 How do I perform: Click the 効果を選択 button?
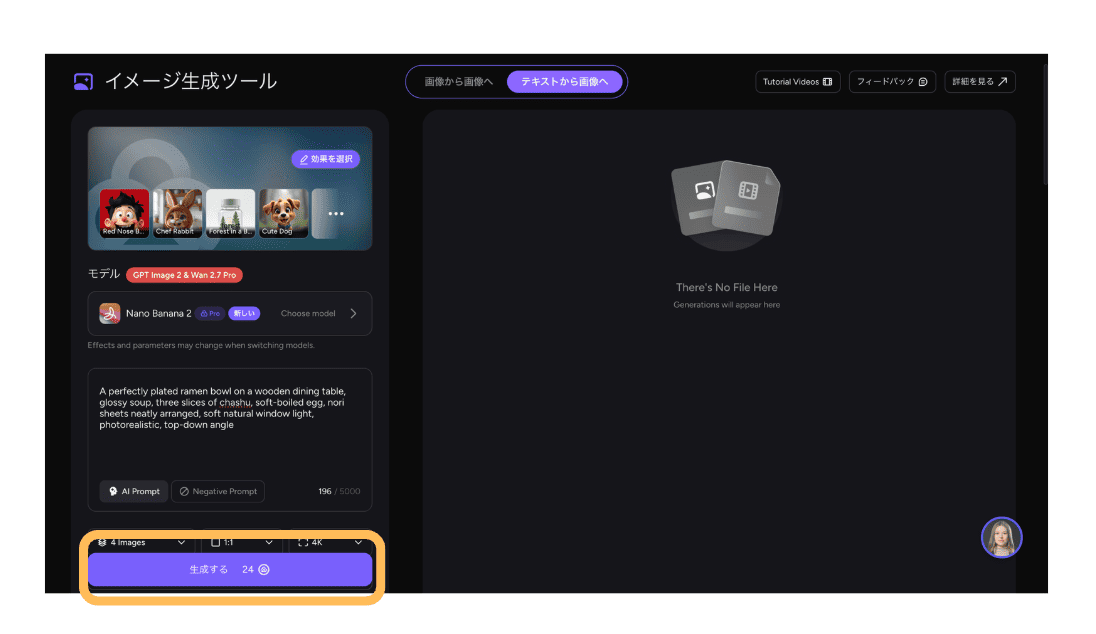(x=326, y=159)
